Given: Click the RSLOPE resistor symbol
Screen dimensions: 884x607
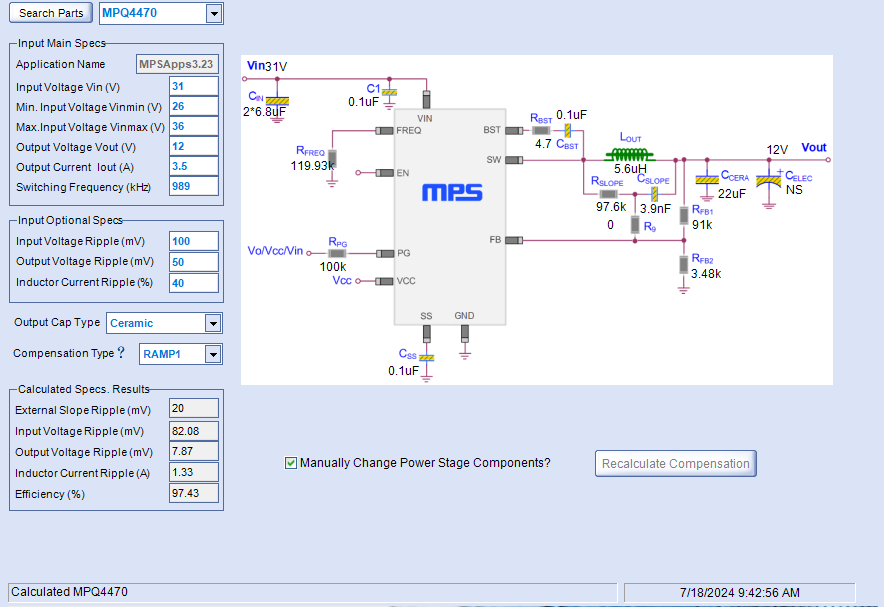Looking at the screenshot, I should [608, 194].
